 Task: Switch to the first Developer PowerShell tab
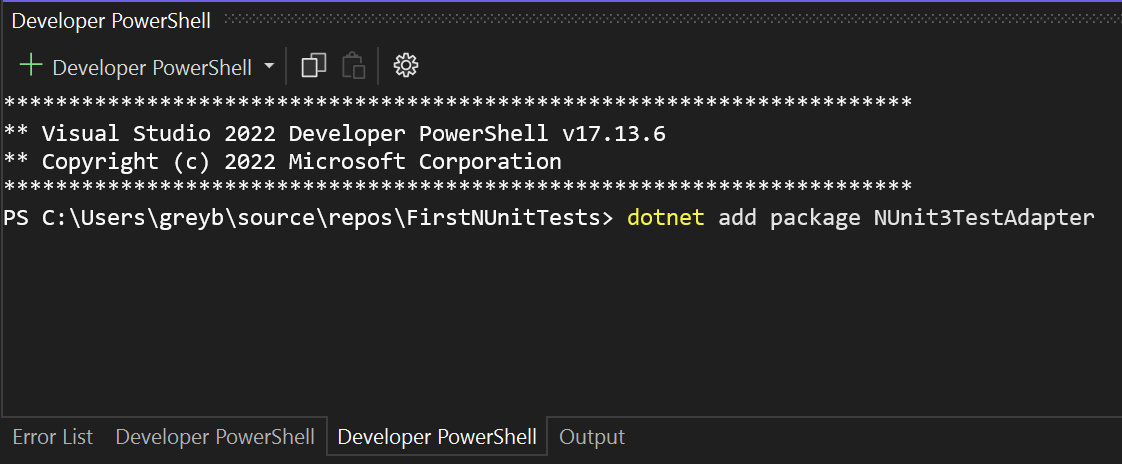215,437
